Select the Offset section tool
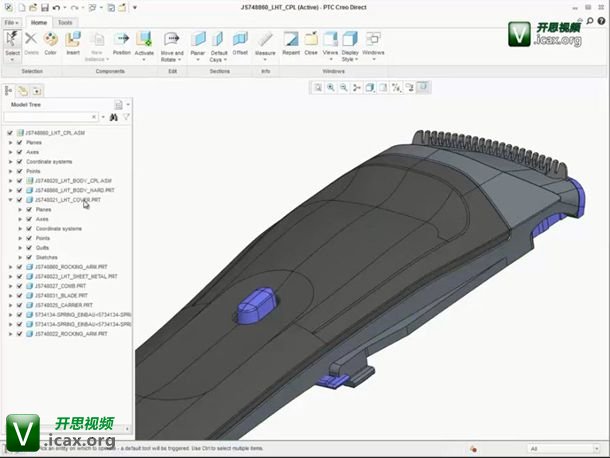 pyautogui.click(x=240, y=42)
